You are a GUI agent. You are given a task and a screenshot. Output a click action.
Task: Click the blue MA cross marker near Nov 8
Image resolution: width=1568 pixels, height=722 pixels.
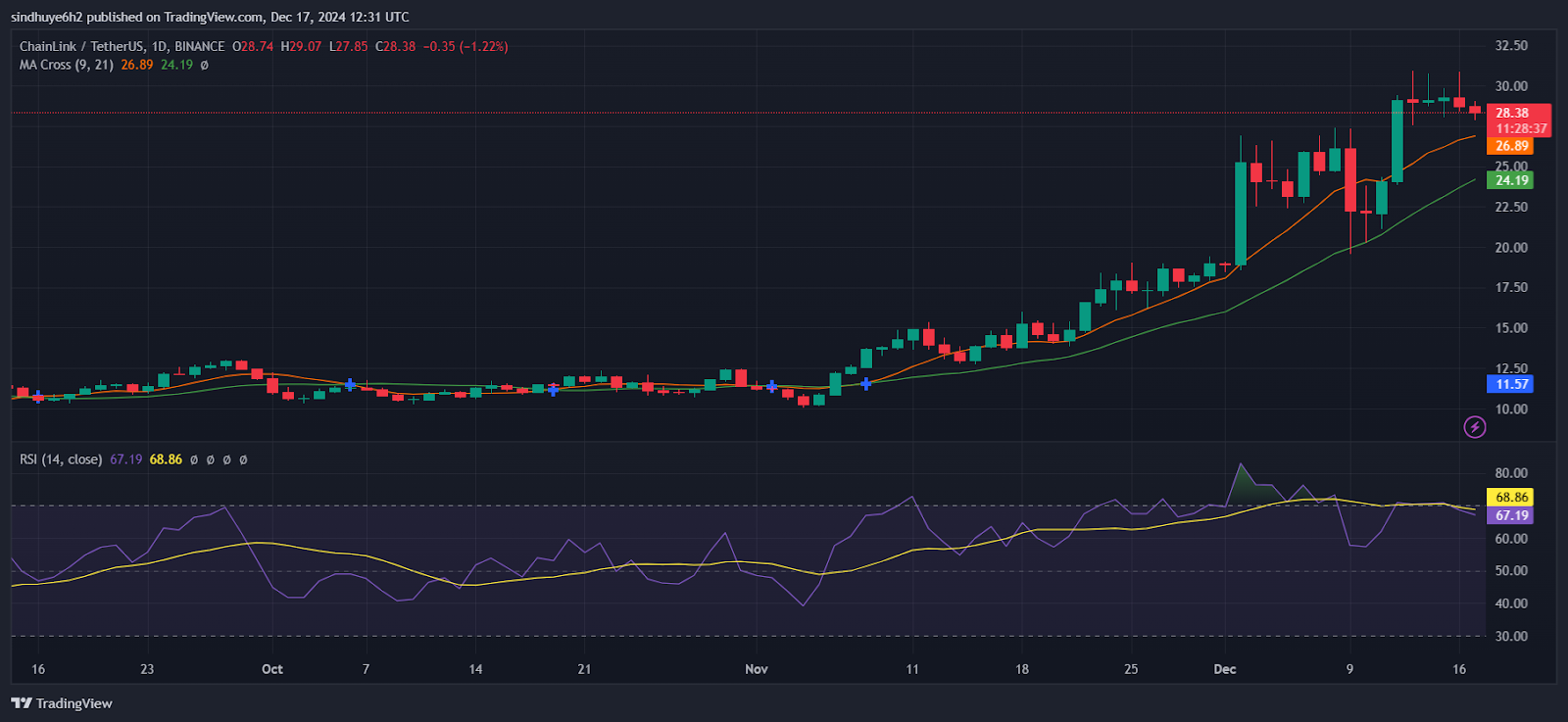click(865, 384)
